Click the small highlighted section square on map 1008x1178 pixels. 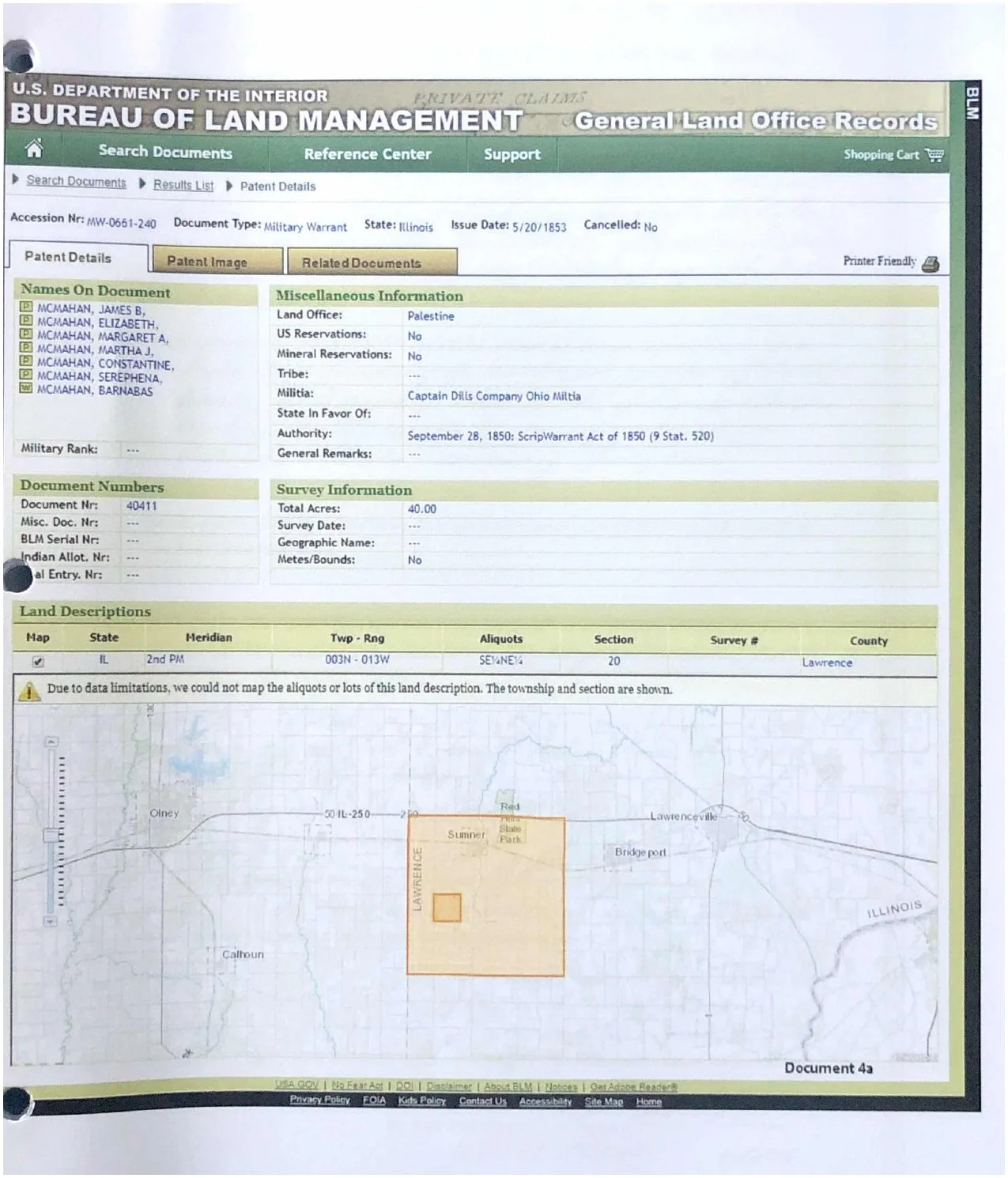point(447,908)
